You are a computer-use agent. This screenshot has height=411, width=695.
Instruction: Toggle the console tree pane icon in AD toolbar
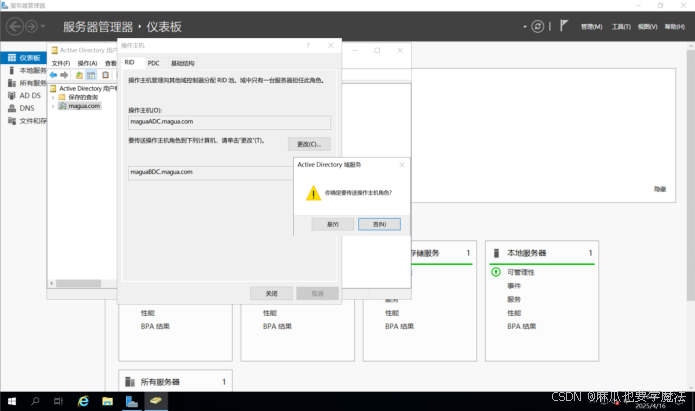(91, 75)
